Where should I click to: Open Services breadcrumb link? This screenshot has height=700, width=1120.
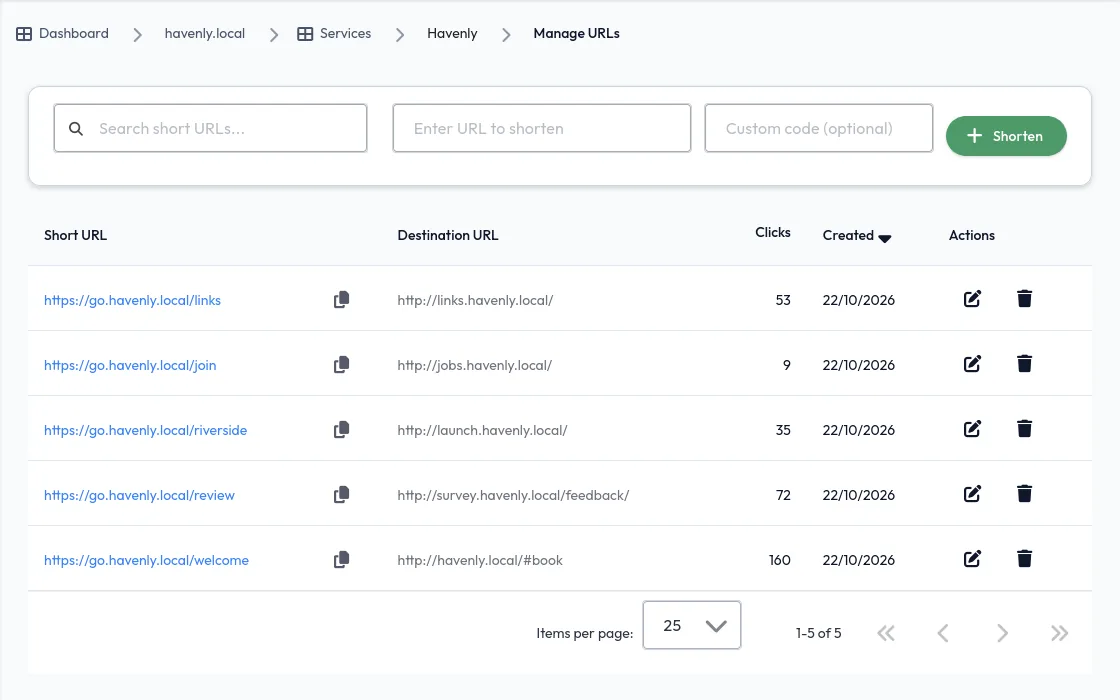pos(345,34)
